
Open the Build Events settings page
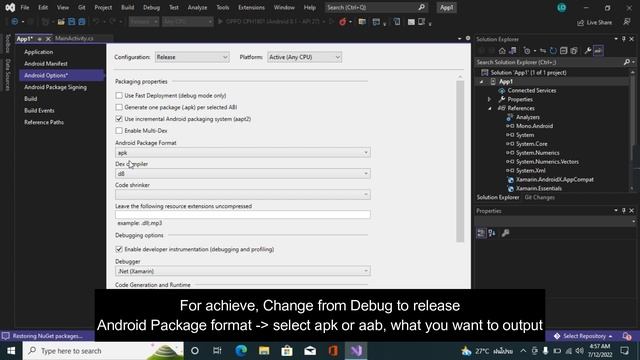(39, 110)
